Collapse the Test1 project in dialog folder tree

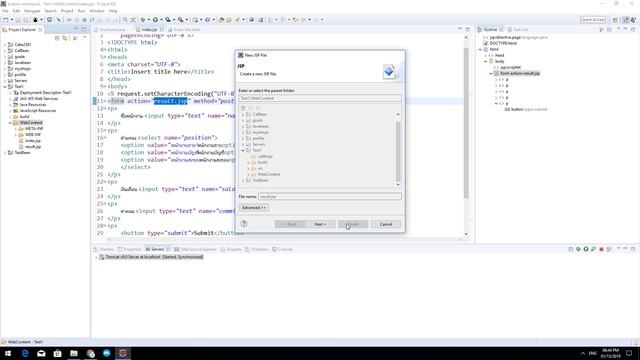tap(243, 150)
